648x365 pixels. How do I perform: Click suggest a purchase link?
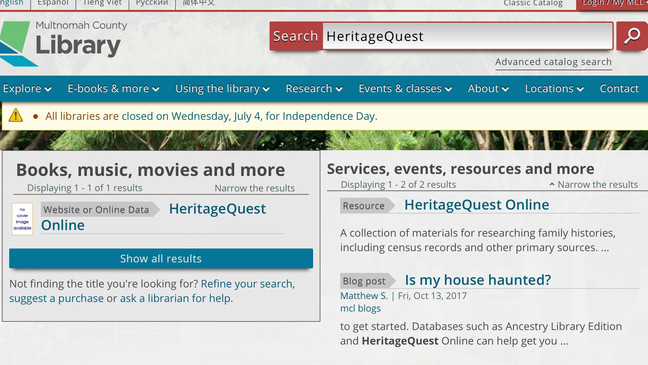[57, 298]
